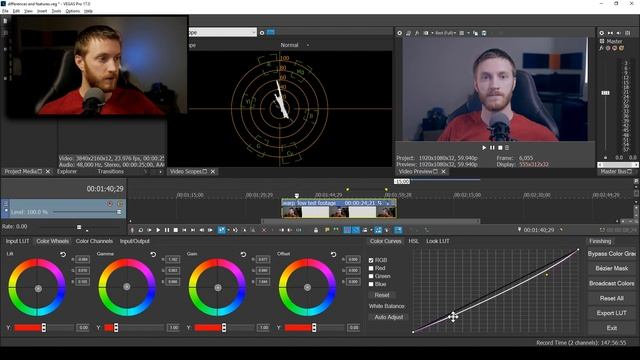Open the overlays grid dropdown in Video Preview

coord(469,33)
